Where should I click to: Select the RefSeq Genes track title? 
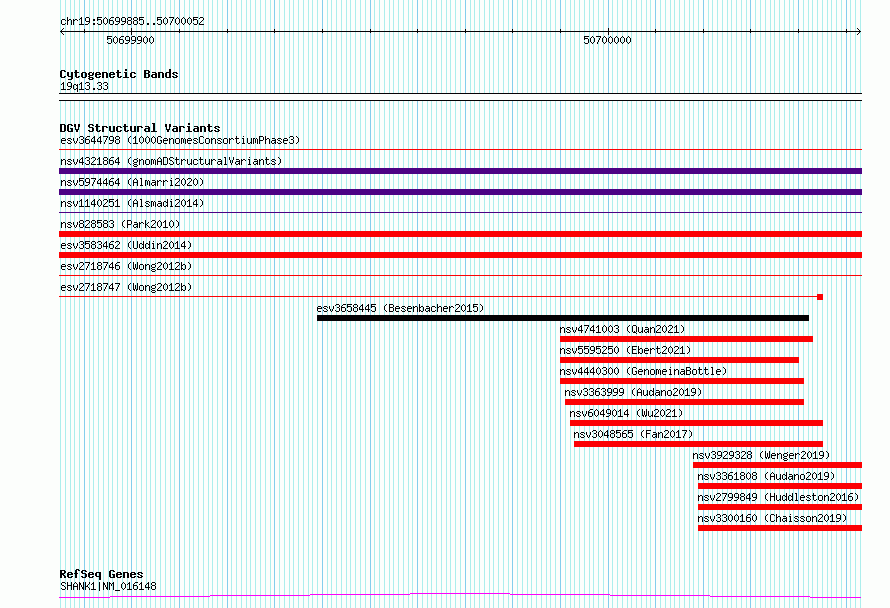101,574
